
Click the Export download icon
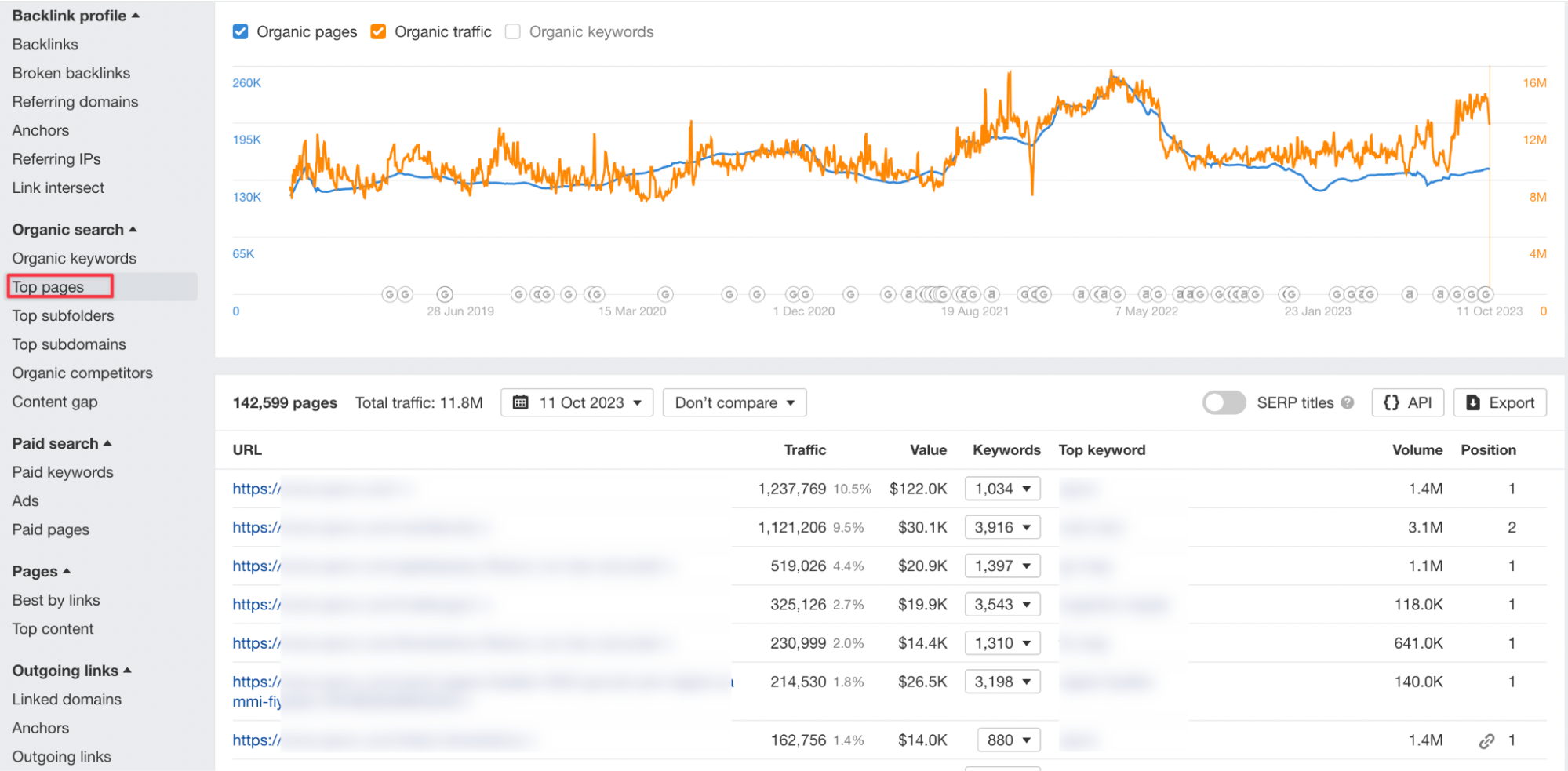(1473, 402)
